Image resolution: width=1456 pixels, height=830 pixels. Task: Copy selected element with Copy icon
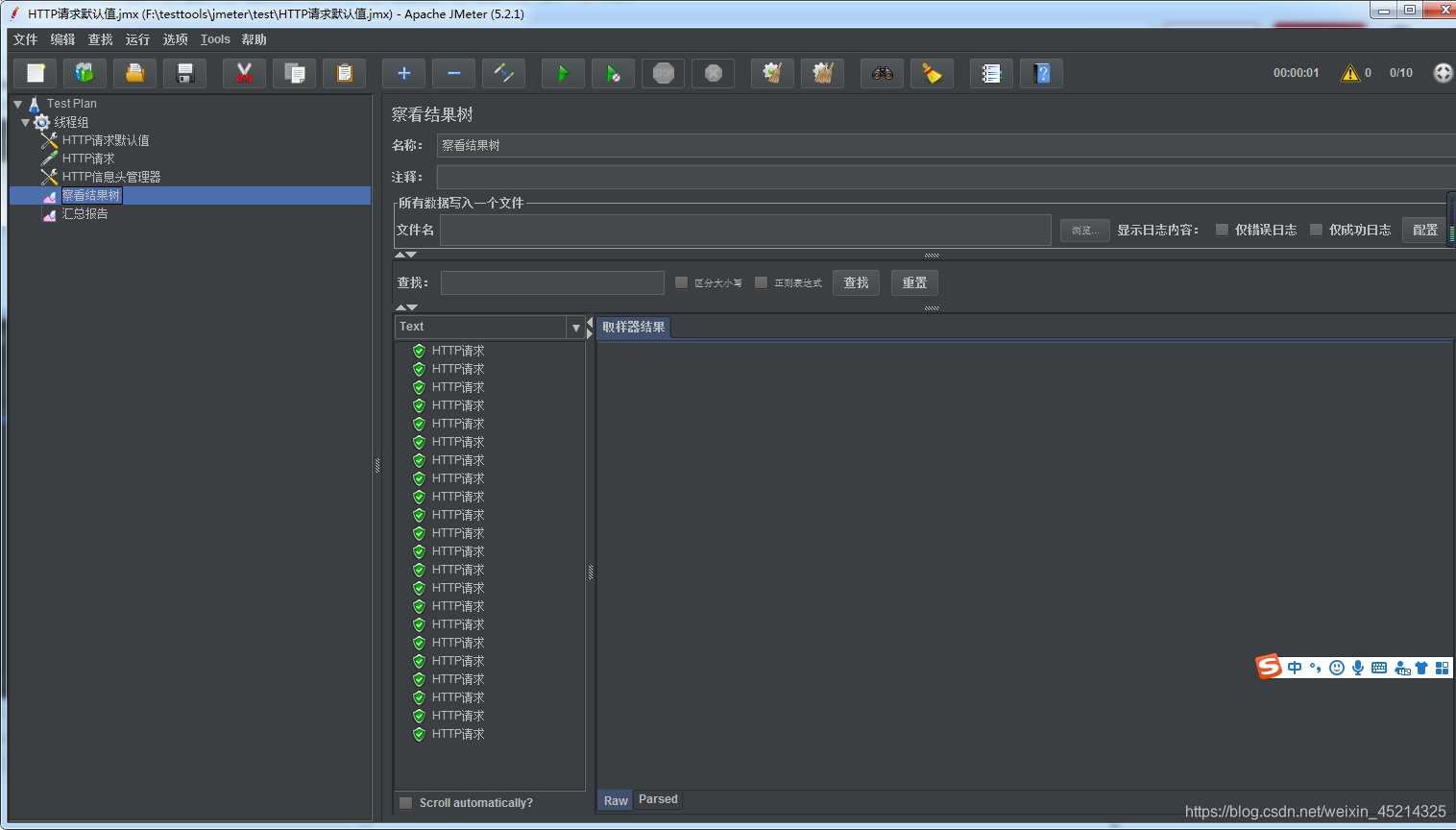(x=295, y=73)
